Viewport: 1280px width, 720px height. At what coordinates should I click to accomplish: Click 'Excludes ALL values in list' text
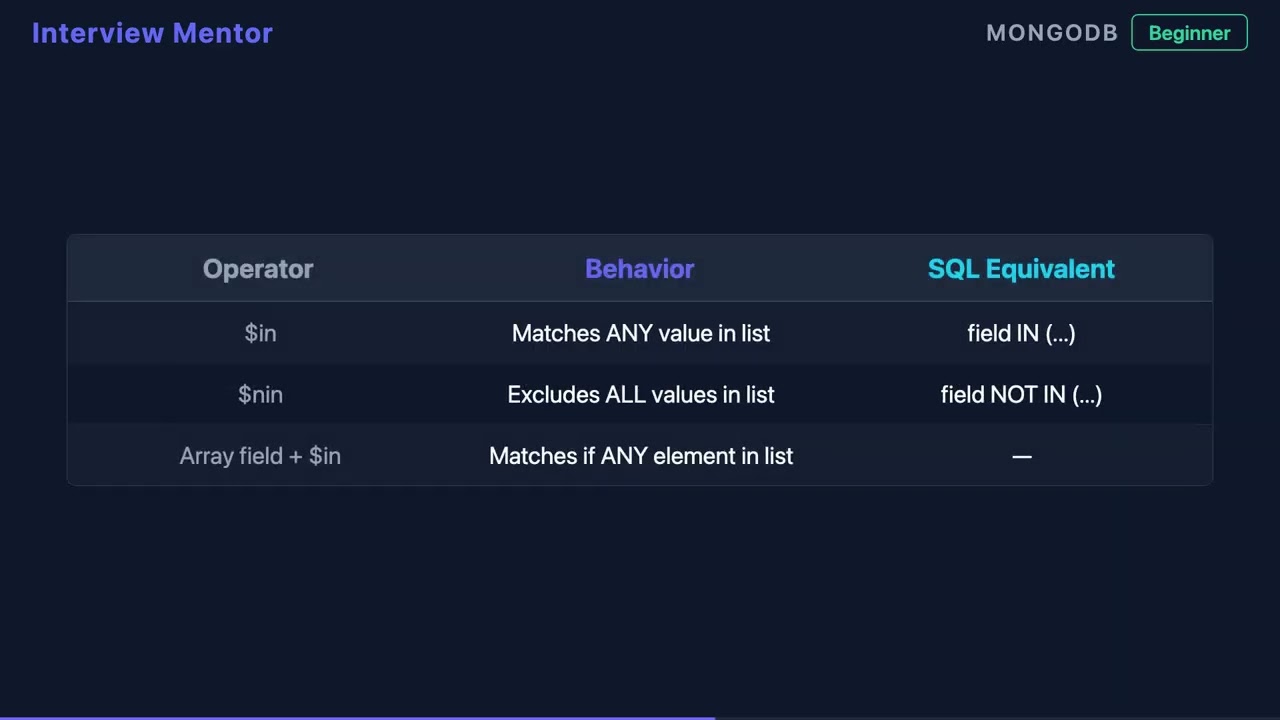pos(641,395)
